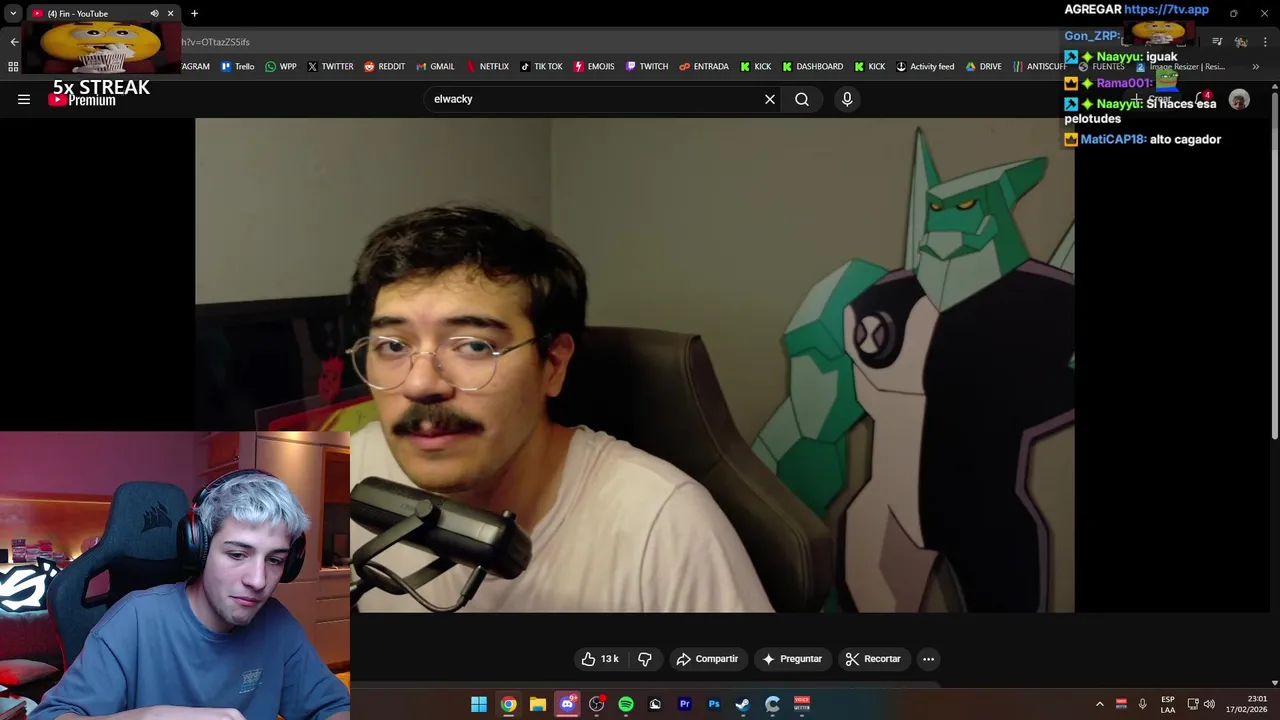Open the DRIVE bookmark
The width and height of the screenshot is (1280, 720).
(984, 67)
